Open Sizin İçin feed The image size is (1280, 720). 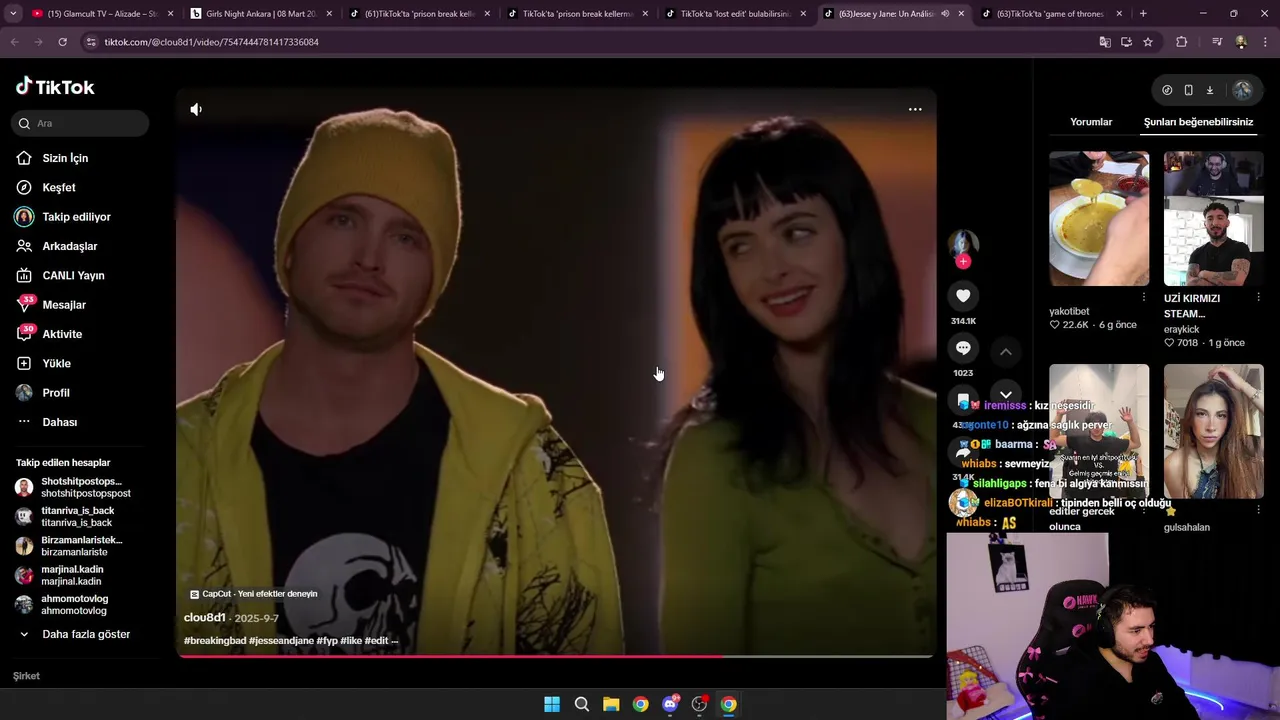pos(53,158)
